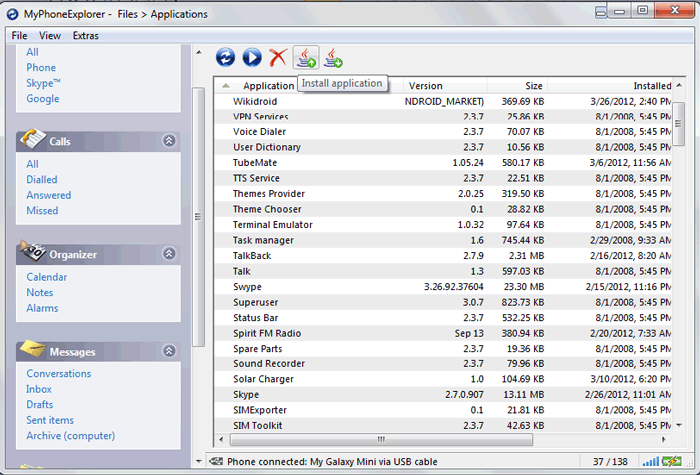This screenshot has height=475, width=700.
Task: Click the Download application icon with green arrow
Action: [333, 58]
